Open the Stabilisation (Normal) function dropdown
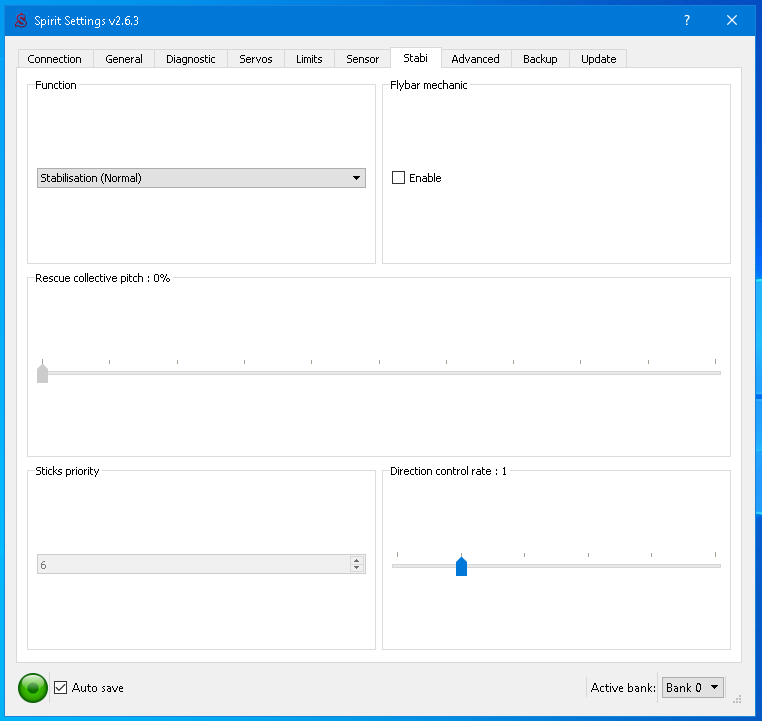This screenshot has width=762, height=721. coord(201,178)
